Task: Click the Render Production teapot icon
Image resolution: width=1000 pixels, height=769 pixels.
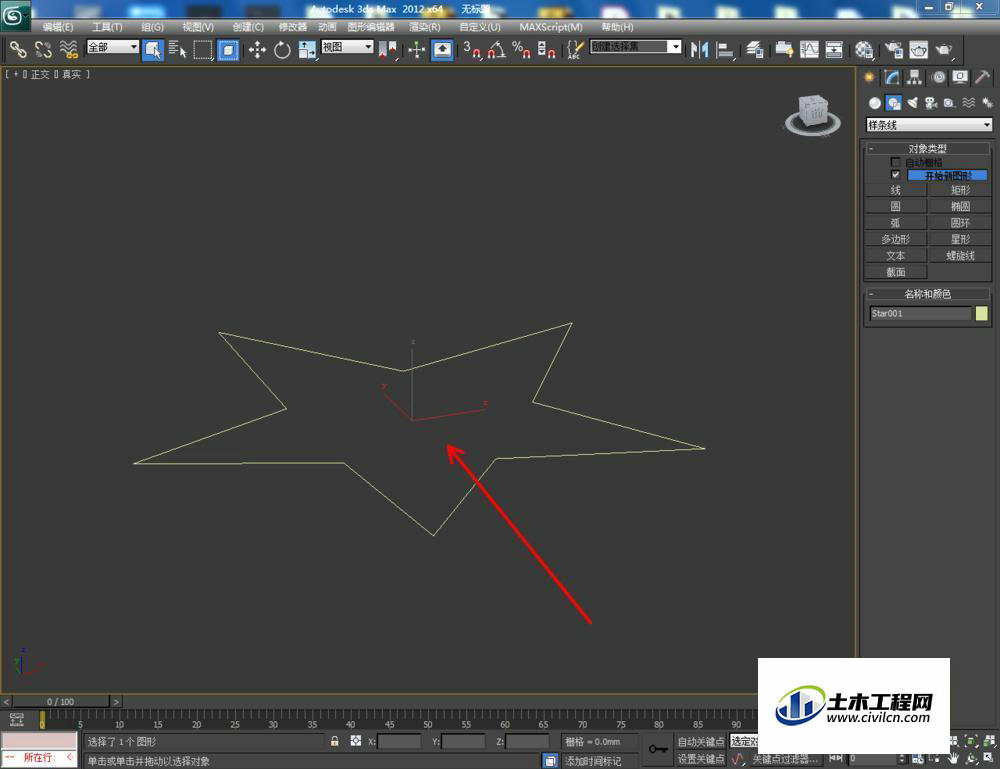Action: (x=944, y=50)
